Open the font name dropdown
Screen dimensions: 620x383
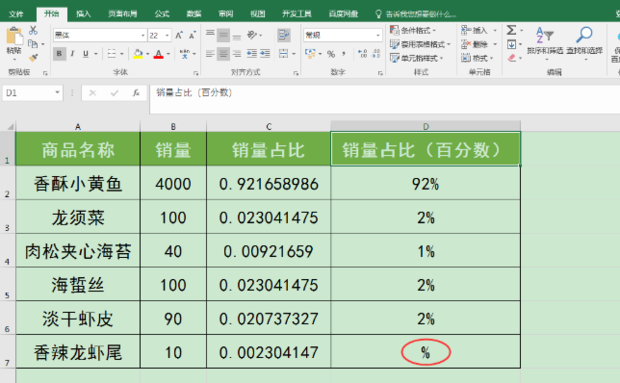143,36
